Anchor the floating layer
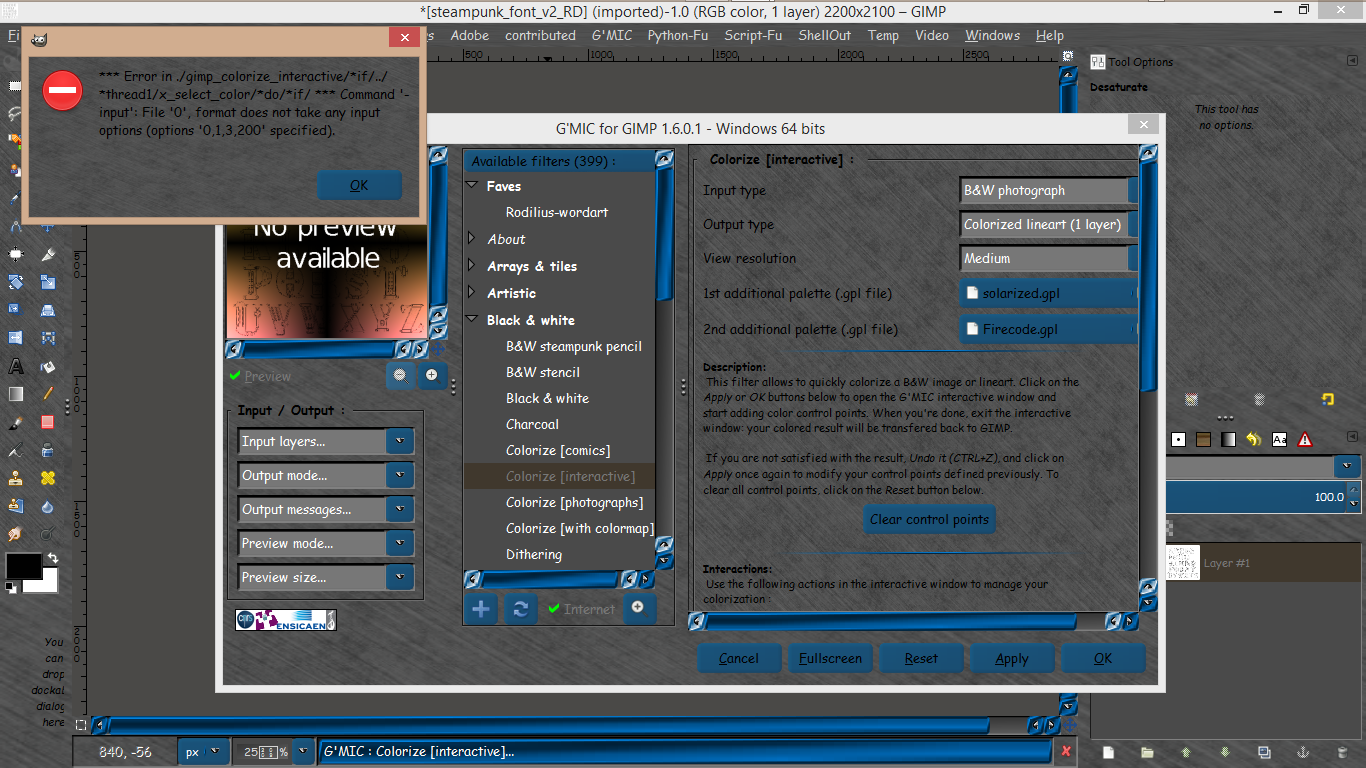 pos(1303,752)
